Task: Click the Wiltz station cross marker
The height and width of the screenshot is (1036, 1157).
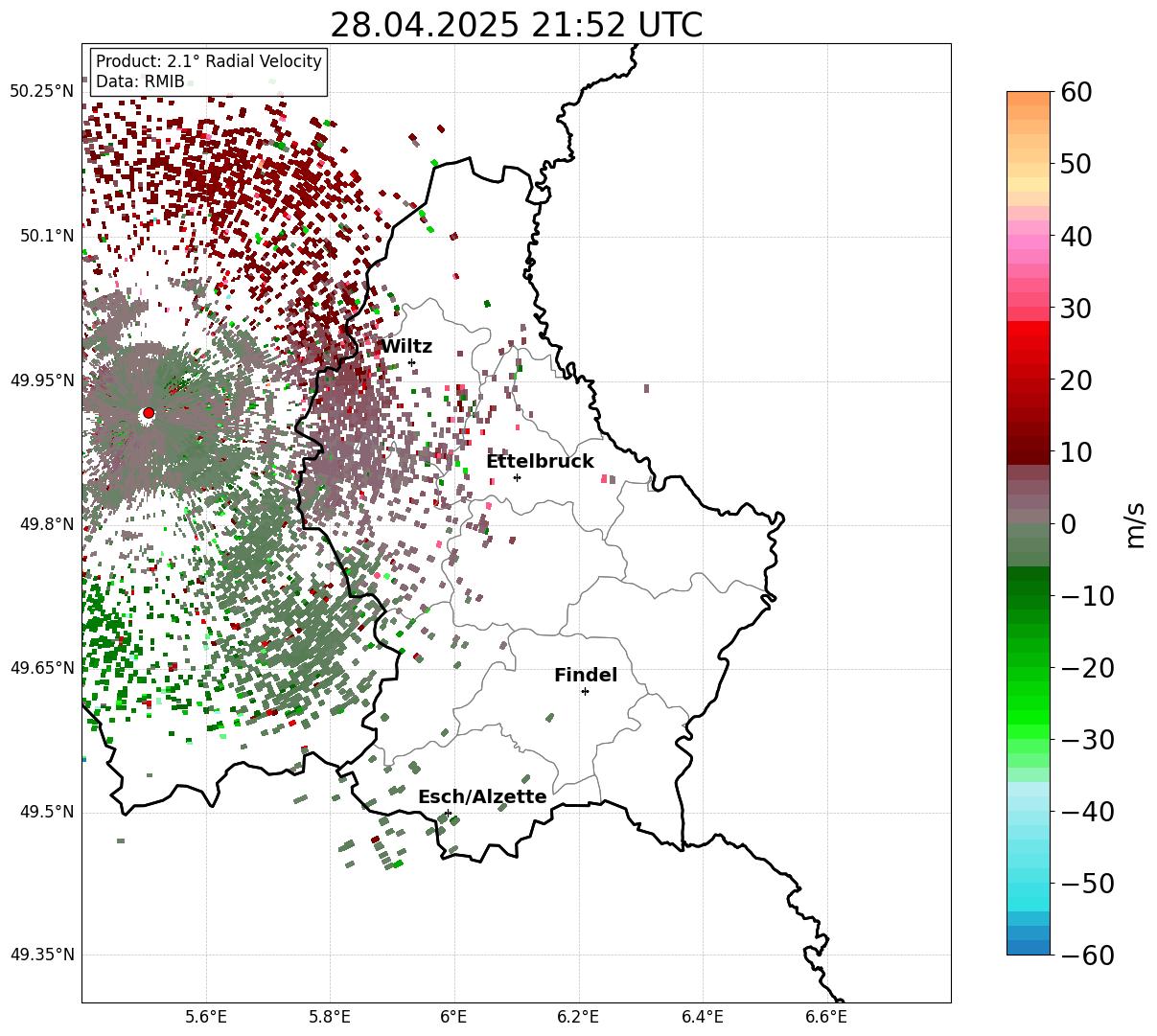Action: (x=411, y=362)
